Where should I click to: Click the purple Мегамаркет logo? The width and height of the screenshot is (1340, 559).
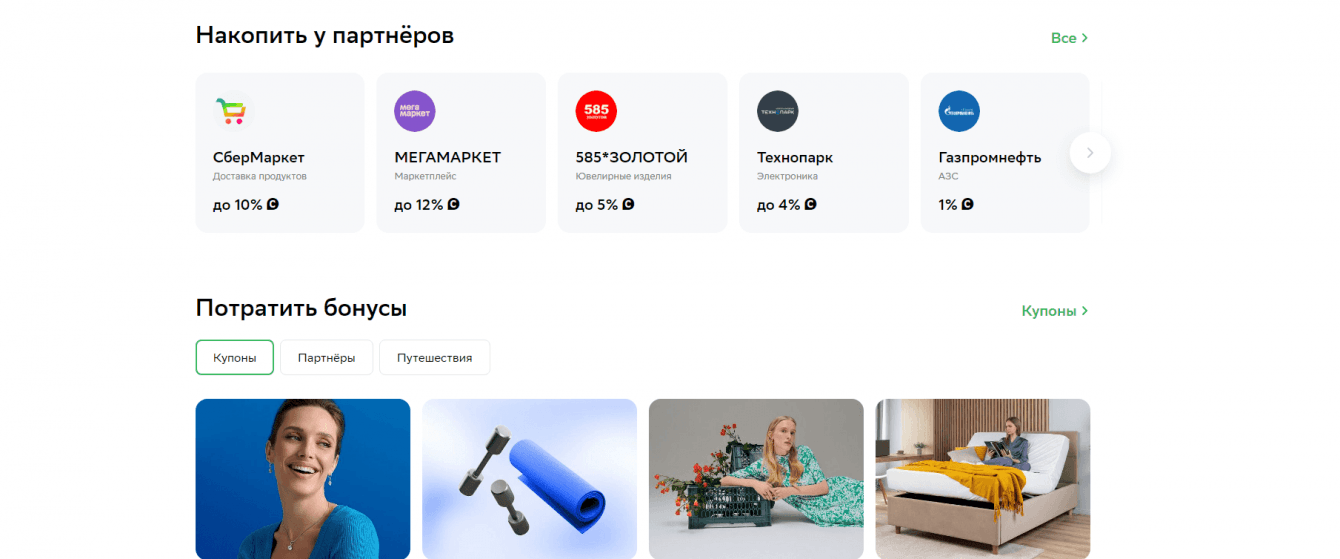[x=415, y=111]
